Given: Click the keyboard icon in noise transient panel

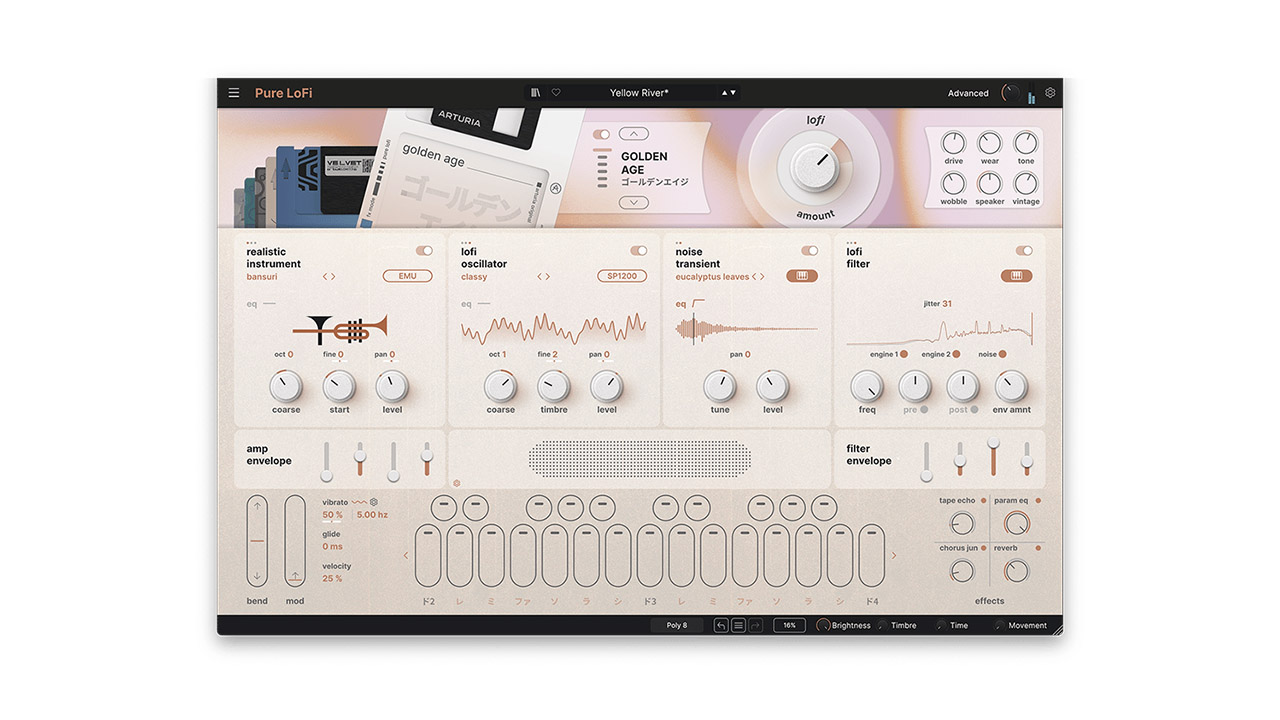Looking at the screenshot, I should 802,276.
